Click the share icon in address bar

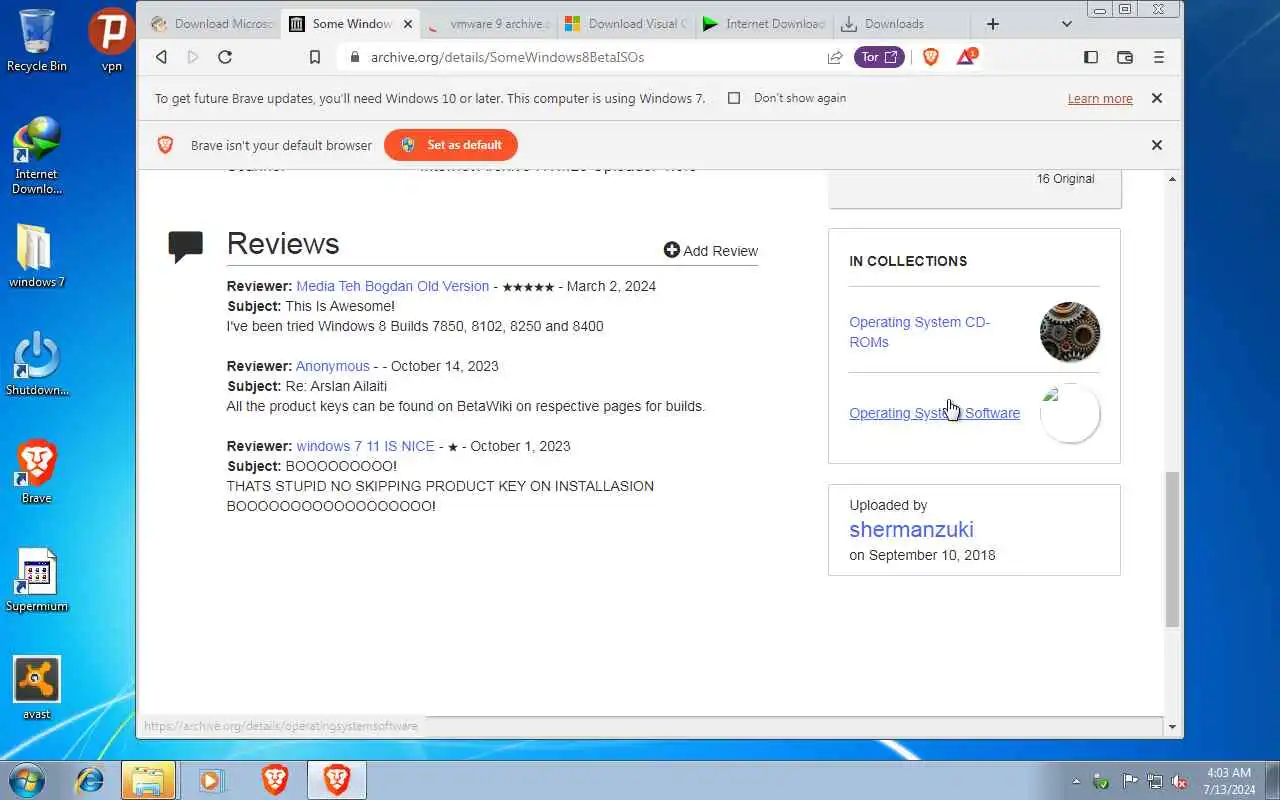coord(835,57)
